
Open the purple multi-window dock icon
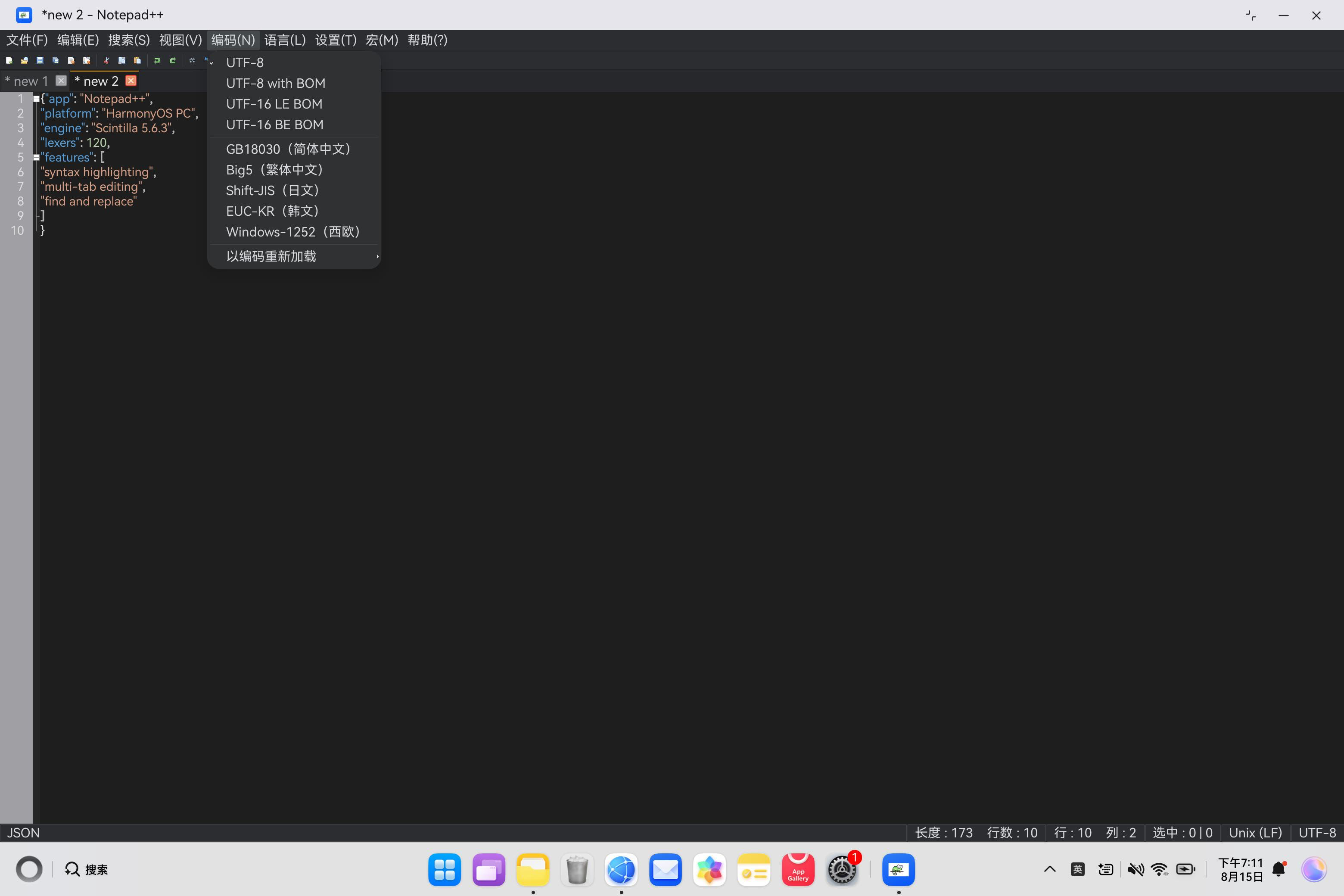(x=489, y=870)
